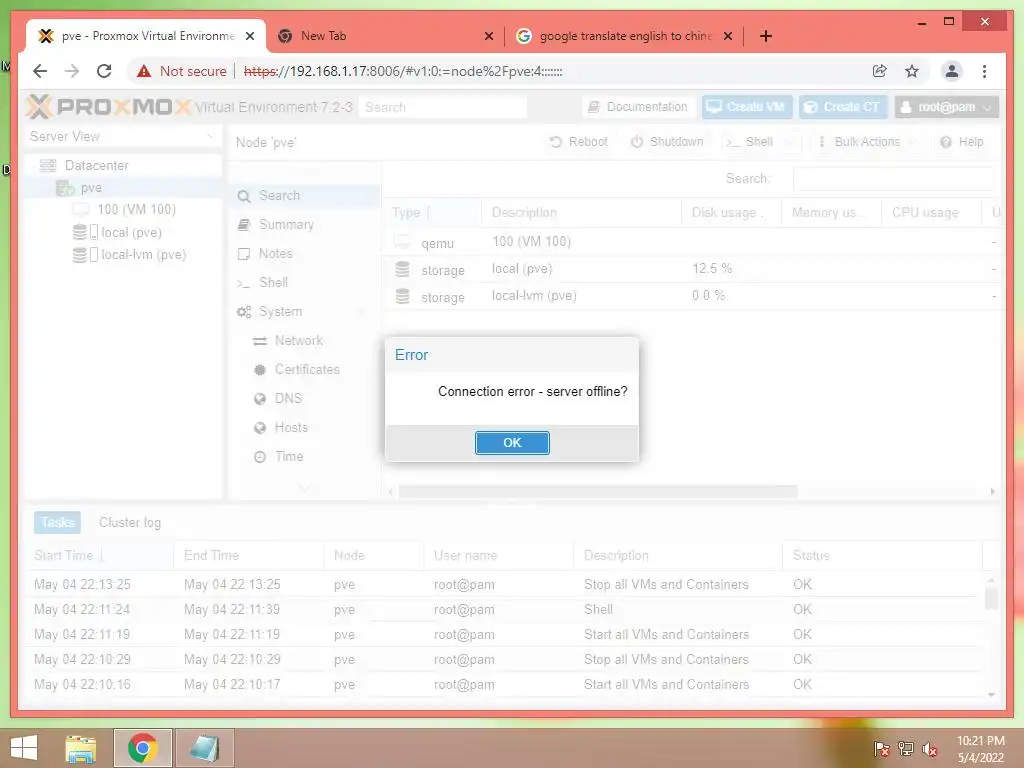The image size is (1024, 768).
Task: Open Network under System
Action: pyautogui.click(x=304, y=341)
